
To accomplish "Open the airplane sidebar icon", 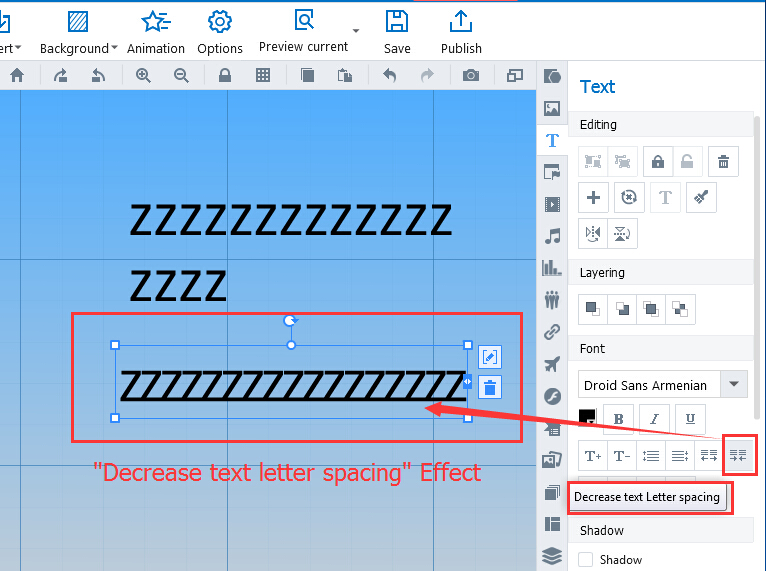I will [552, 364].
